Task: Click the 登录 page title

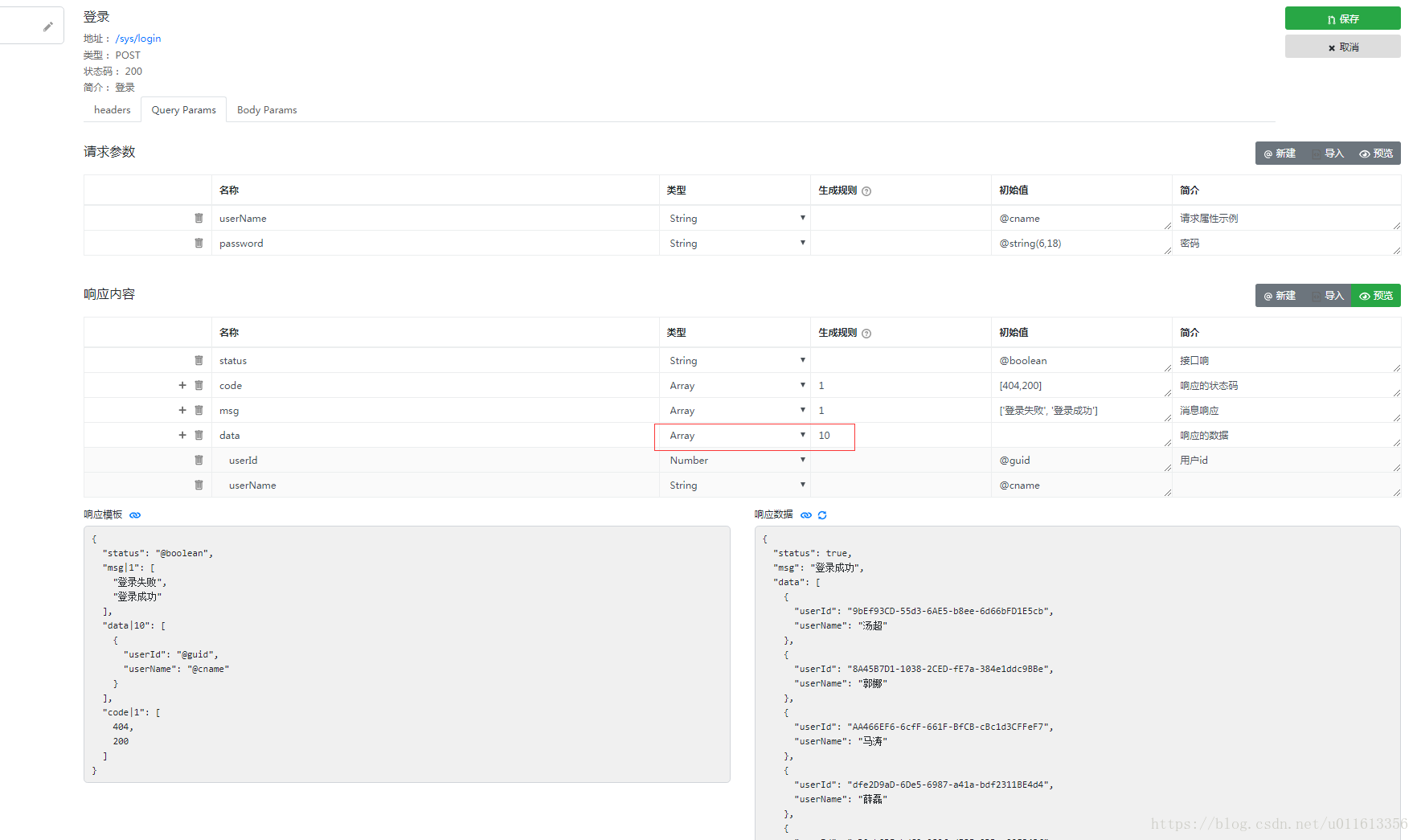Action: (x=96, y=17)
